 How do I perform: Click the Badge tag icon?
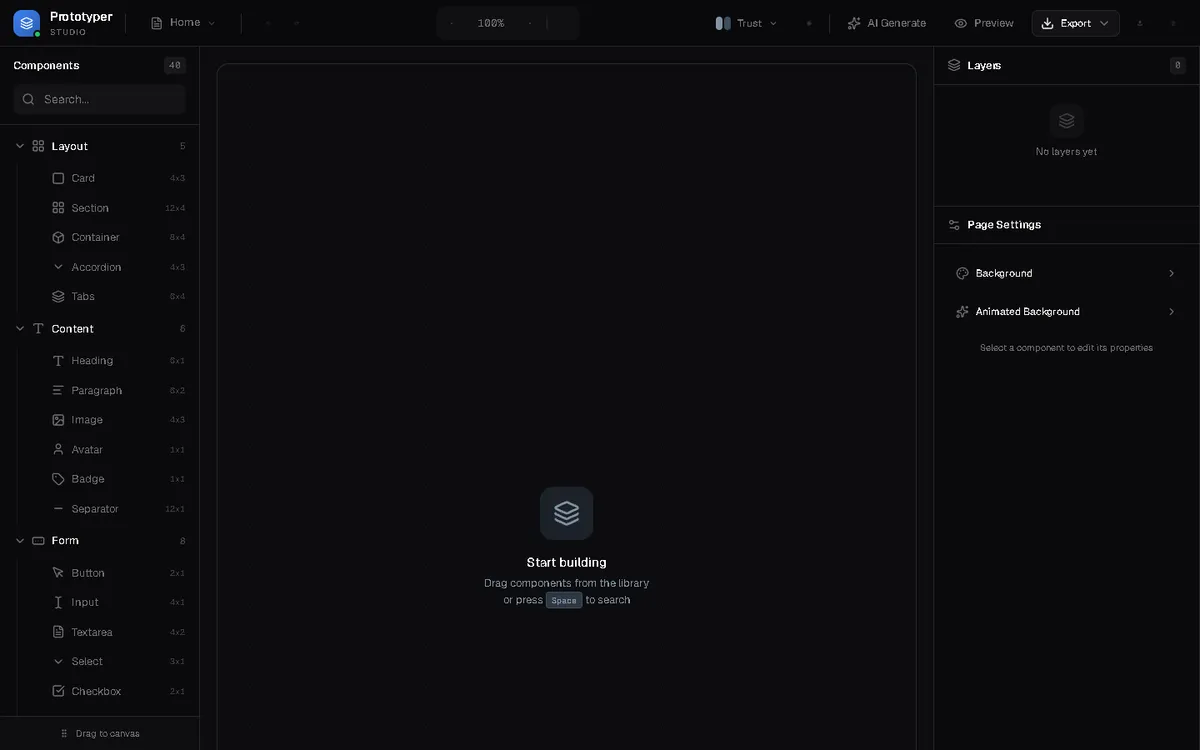[x=58, y=479]
